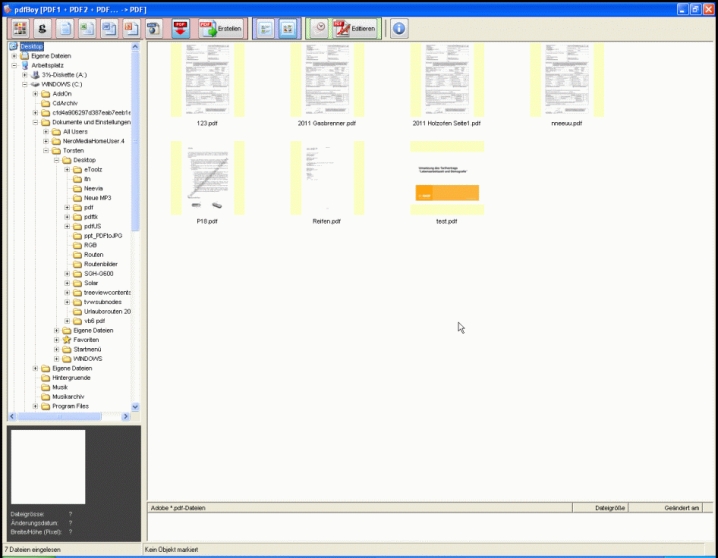Switch to thumbnail view icon
718x558 pixels.
[287, 29]
